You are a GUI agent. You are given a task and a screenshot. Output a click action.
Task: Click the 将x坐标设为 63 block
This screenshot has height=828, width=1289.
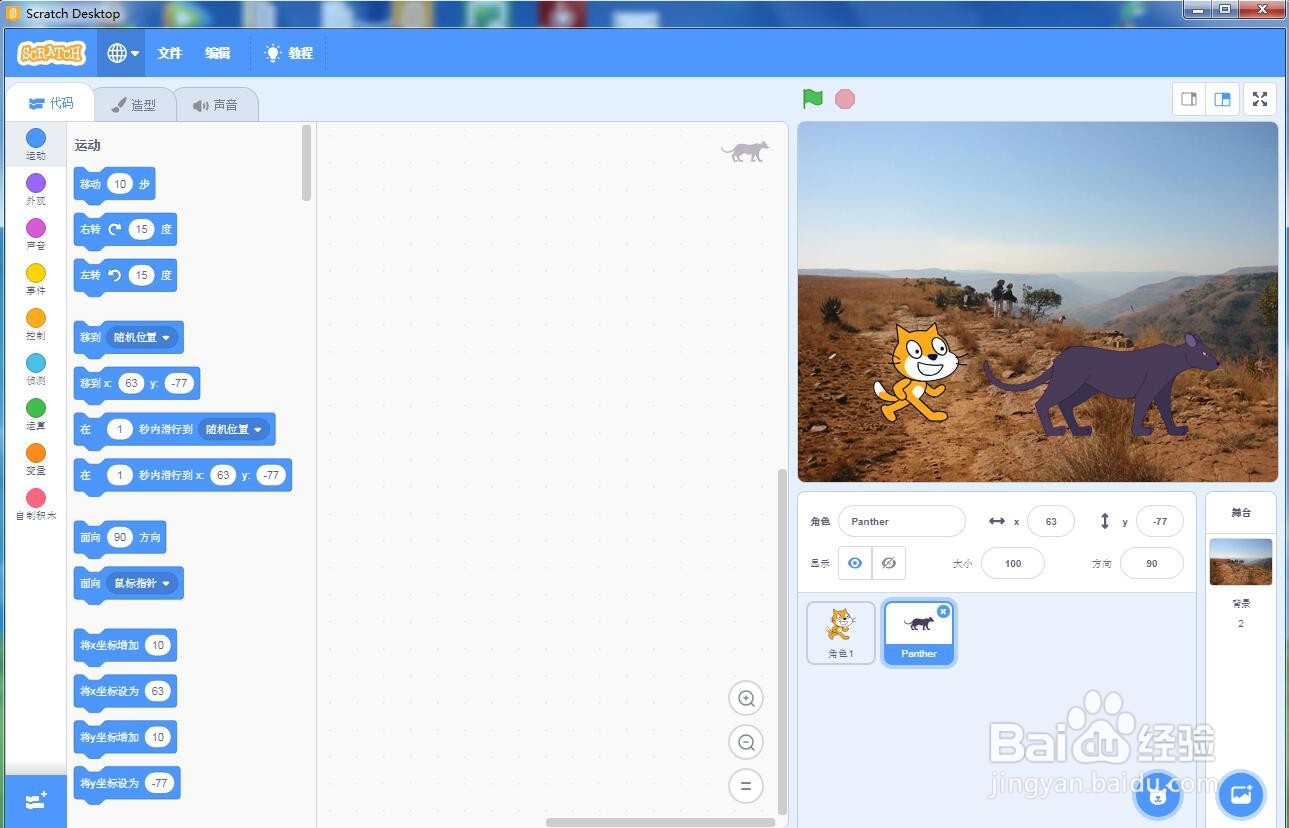point(125,693)
